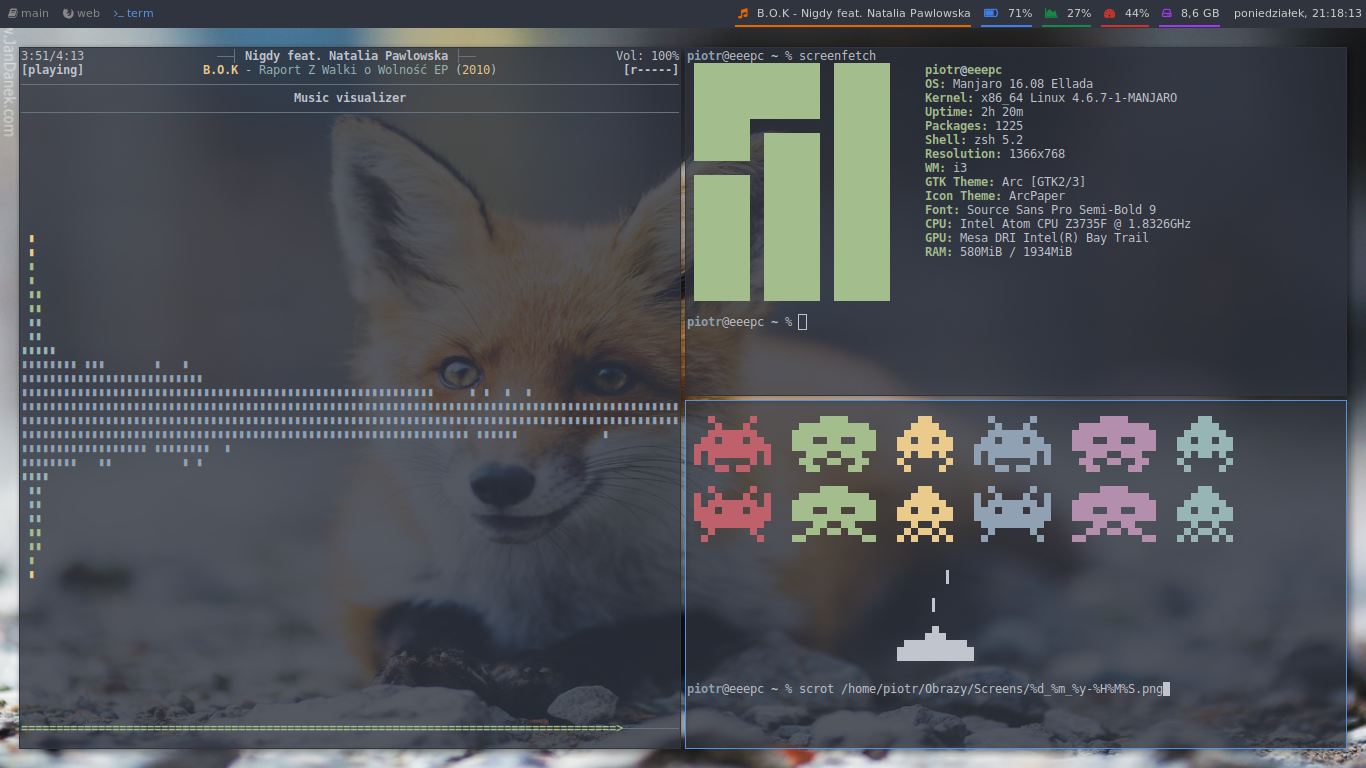
Task: Click the CPU usage graph icon
Action: [1050, 13]
